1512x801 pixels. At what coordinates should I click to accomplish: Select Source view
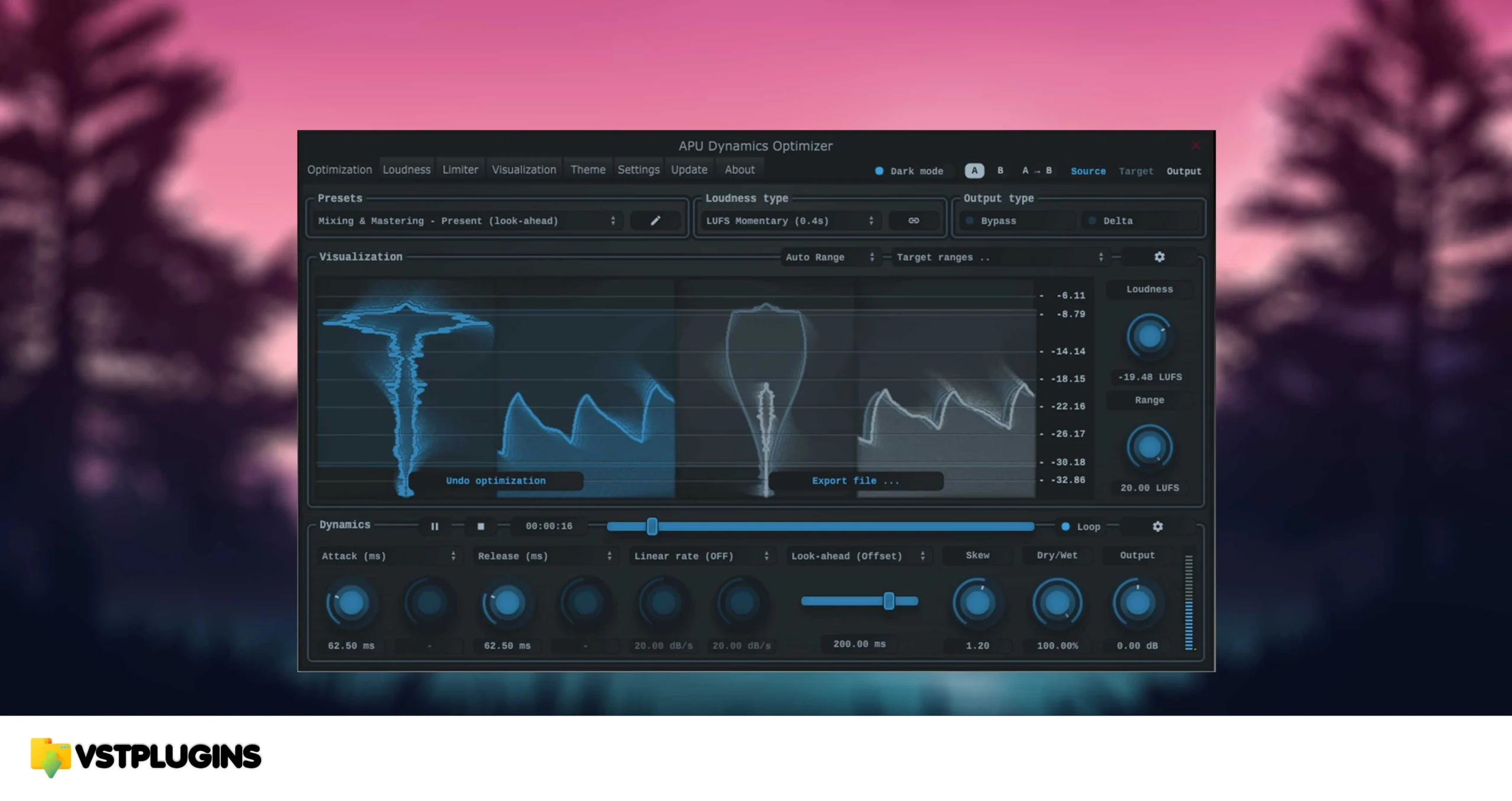click(1088, 171)
